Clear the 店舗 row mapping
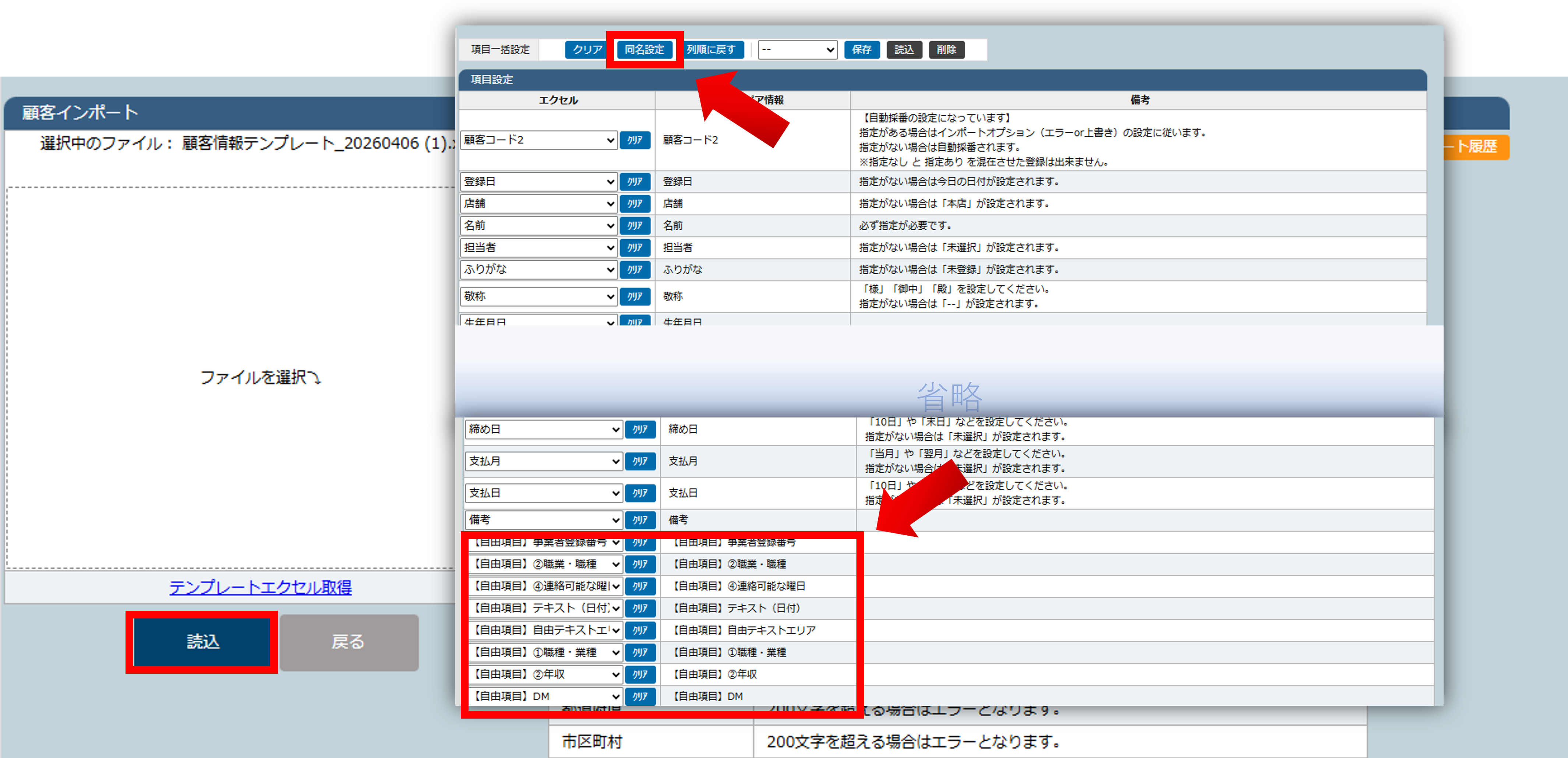This screenshot has width=1568, height=758. tap(634, 203)
